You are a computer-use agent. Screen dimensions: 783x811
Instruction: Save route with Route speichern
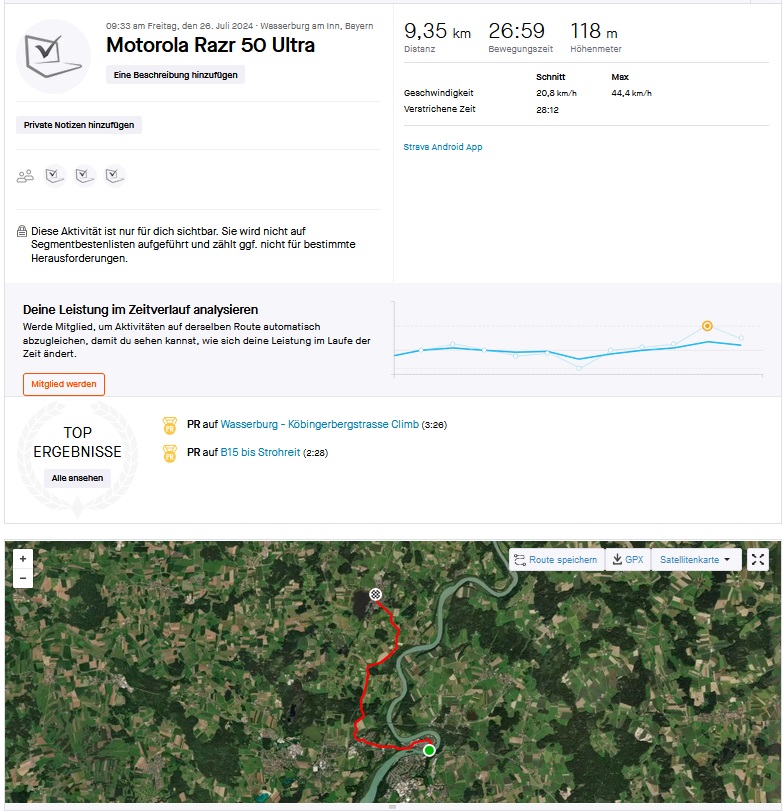pyautogui.click(x=556, y=560)
